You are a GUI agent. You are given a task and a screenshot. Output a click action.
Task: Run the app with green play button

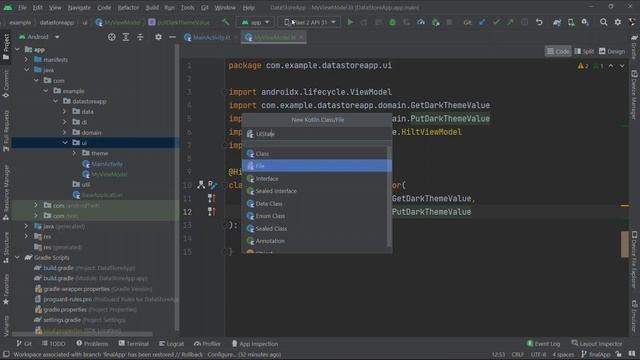350,22
